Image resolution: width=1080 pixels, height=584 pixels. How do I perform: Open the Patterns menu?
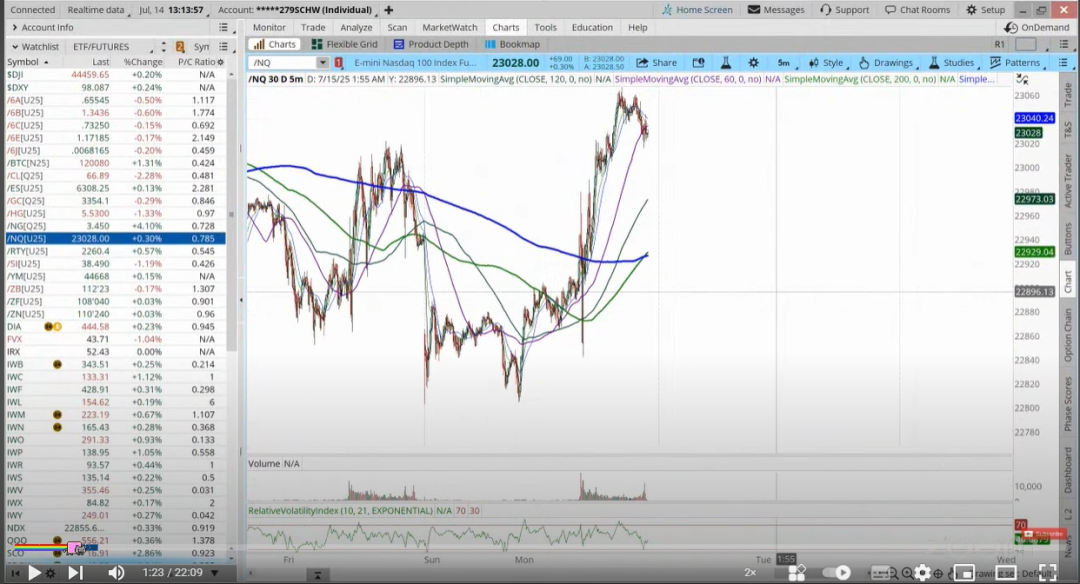[1015, 63]
